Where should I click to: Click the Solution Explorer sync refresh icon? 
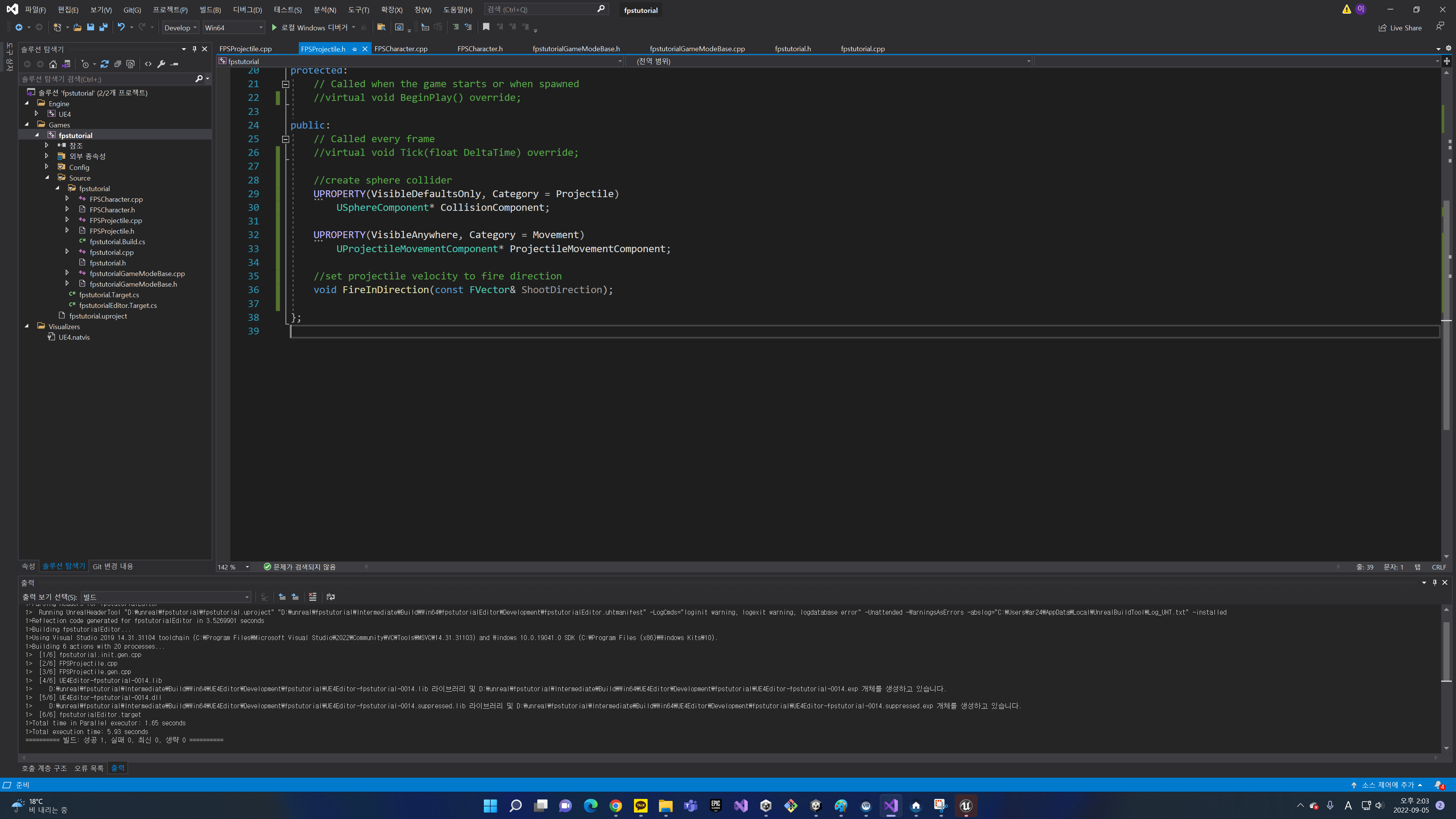tap(105, 64)
